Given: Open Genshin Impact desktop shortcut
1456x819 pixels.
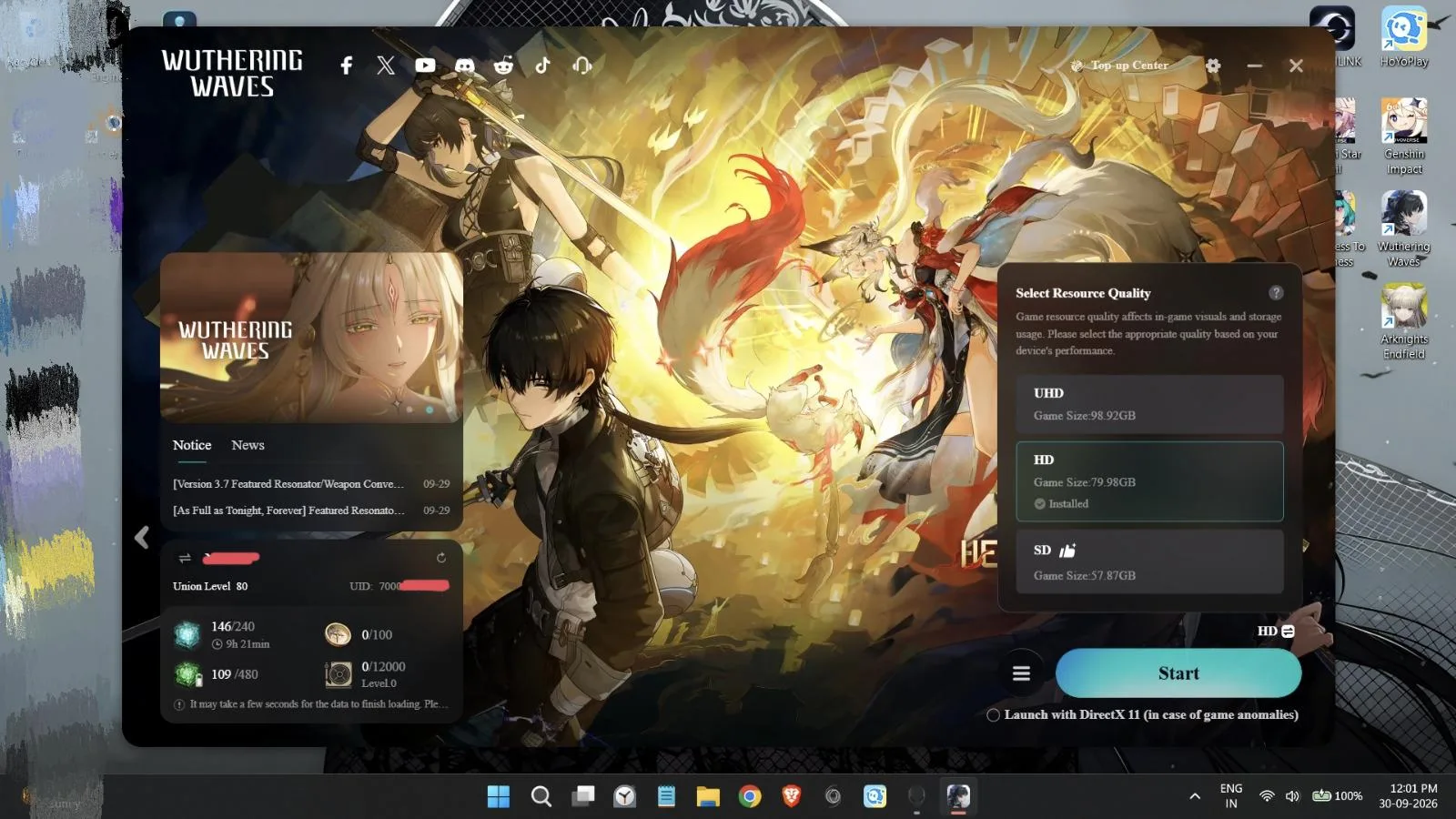Looking at the screenshot, I should (x=1404, y=136).
